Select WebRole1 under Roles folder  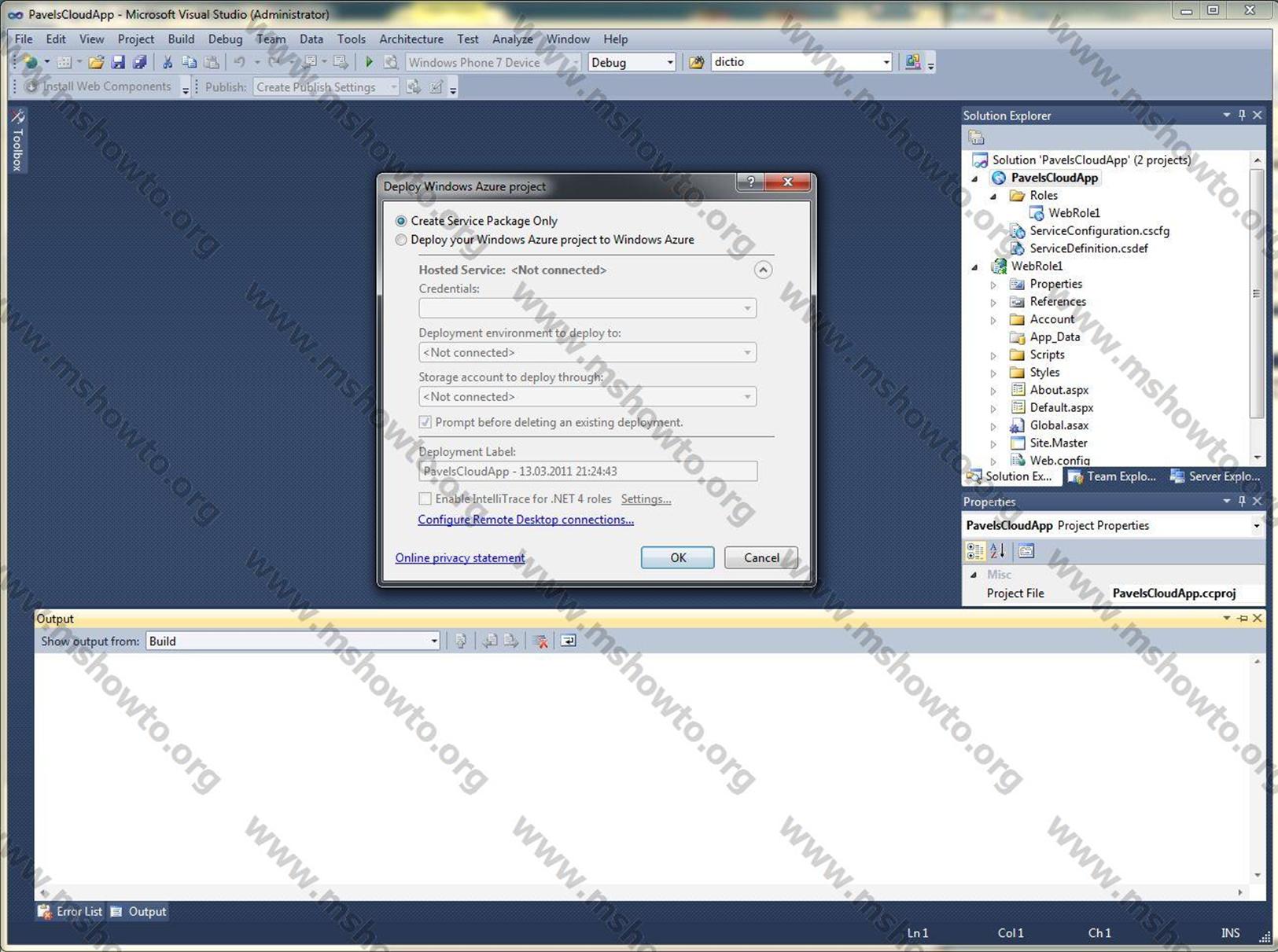(1074, 213)
